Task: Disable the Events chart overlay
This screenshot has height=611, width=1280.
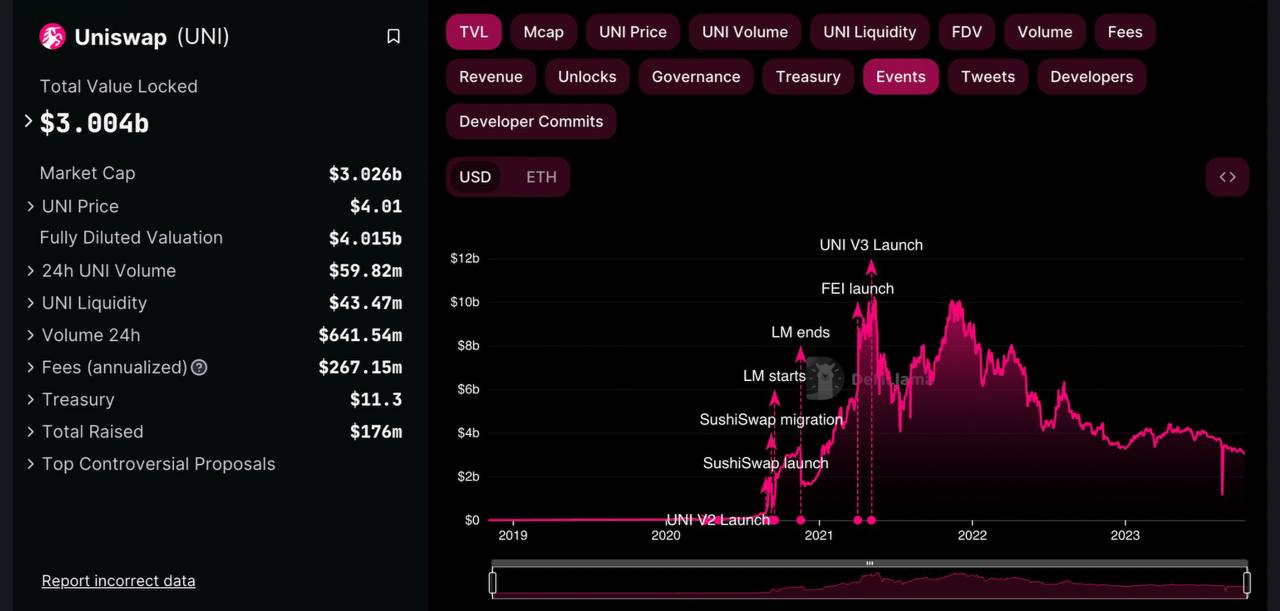Action: click(900, 77)
